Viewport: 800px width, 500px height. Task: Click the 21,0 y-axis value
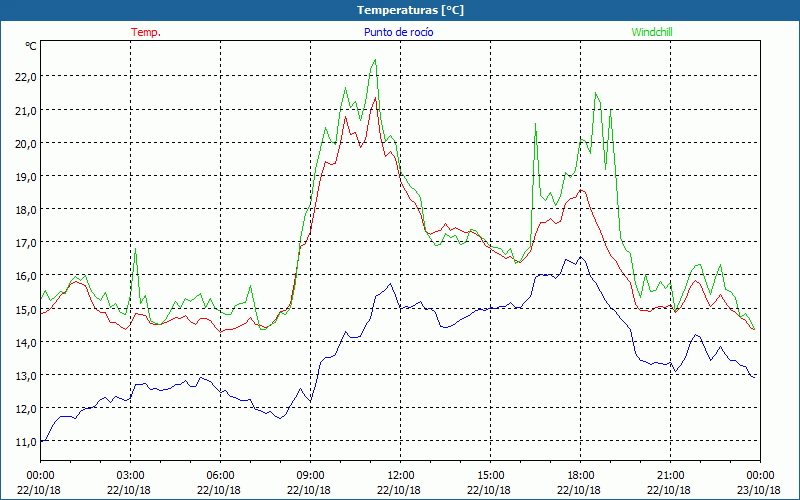[x=26, y=110]
